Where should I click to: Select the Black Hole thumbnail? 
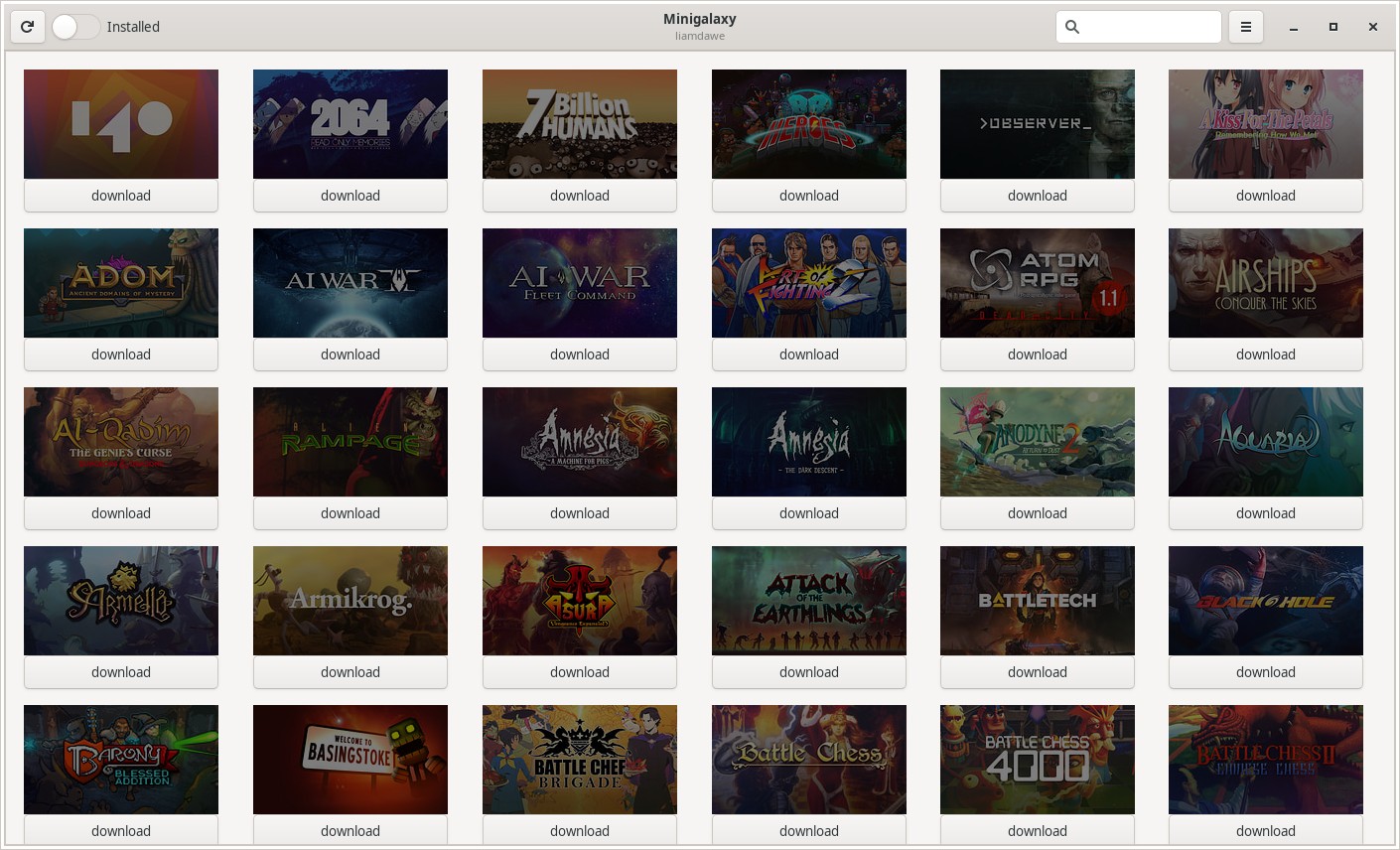pos(1266,601)
